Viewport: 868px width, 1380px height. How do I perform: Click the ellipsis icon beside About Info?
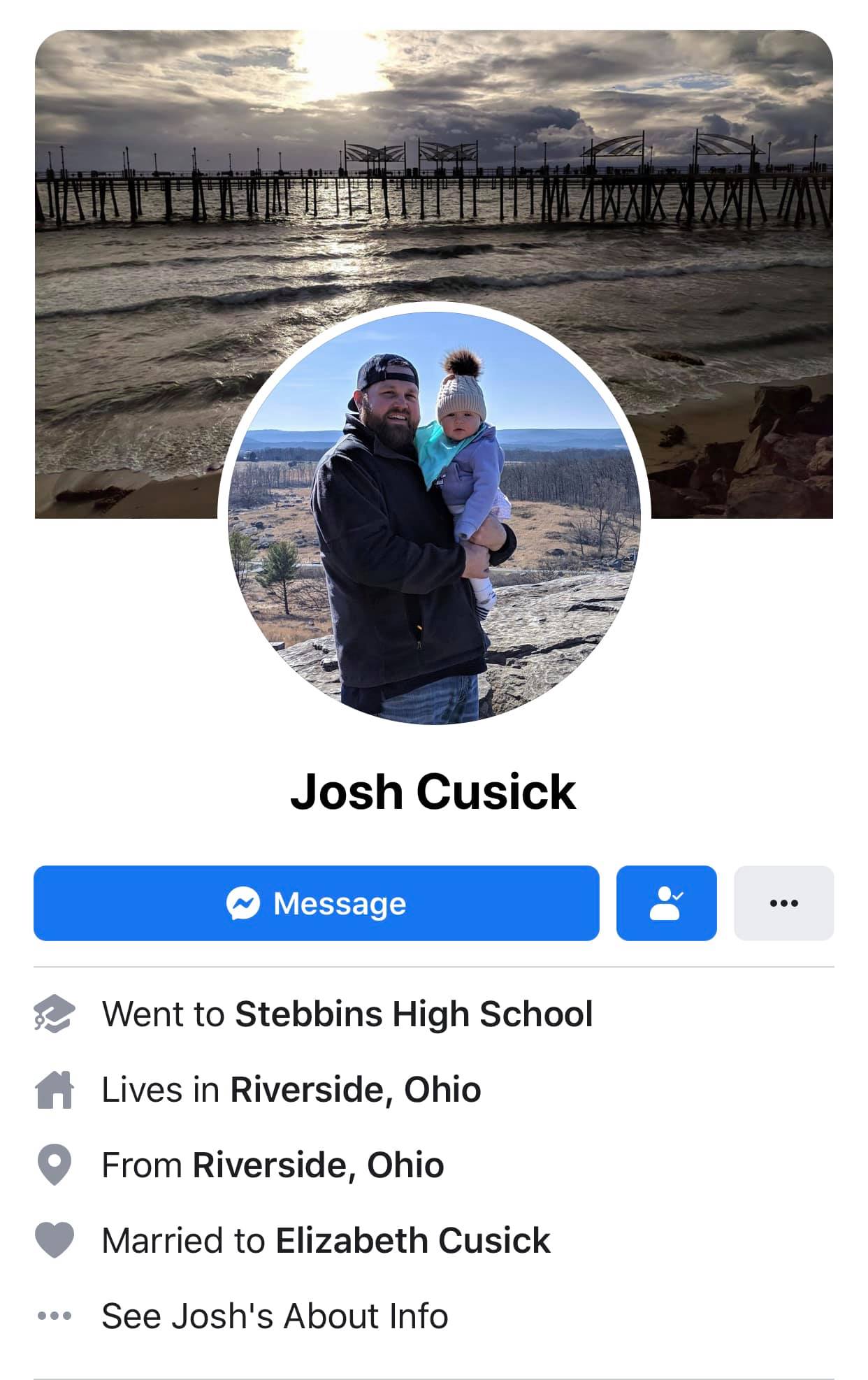click(x=55, y=1316)
